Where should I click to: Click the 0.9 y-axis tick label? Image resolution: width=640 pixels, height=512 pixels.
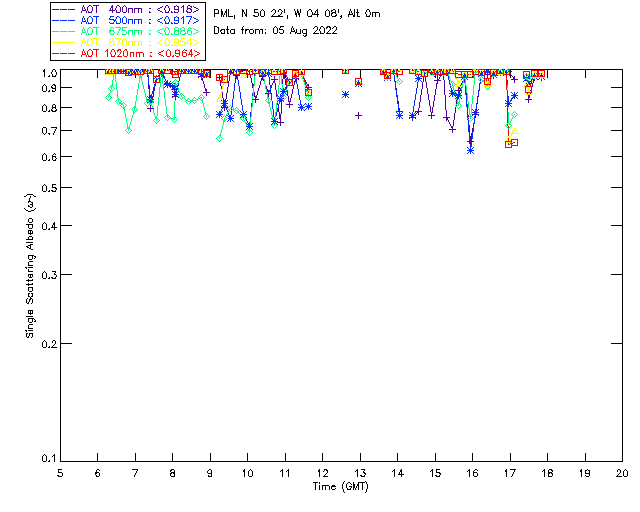pos(49,88)
